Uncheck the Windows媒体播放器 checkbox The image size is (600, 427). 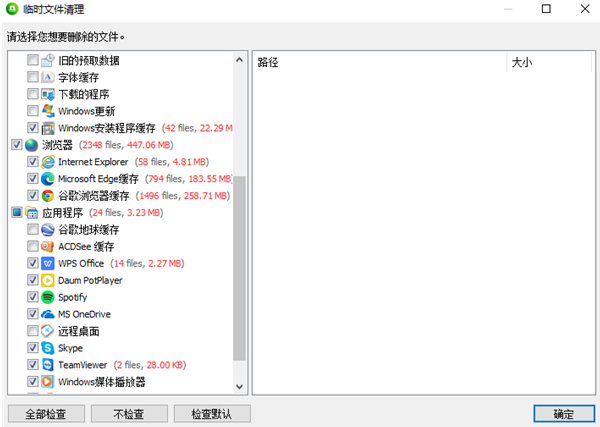click(33, 381)
